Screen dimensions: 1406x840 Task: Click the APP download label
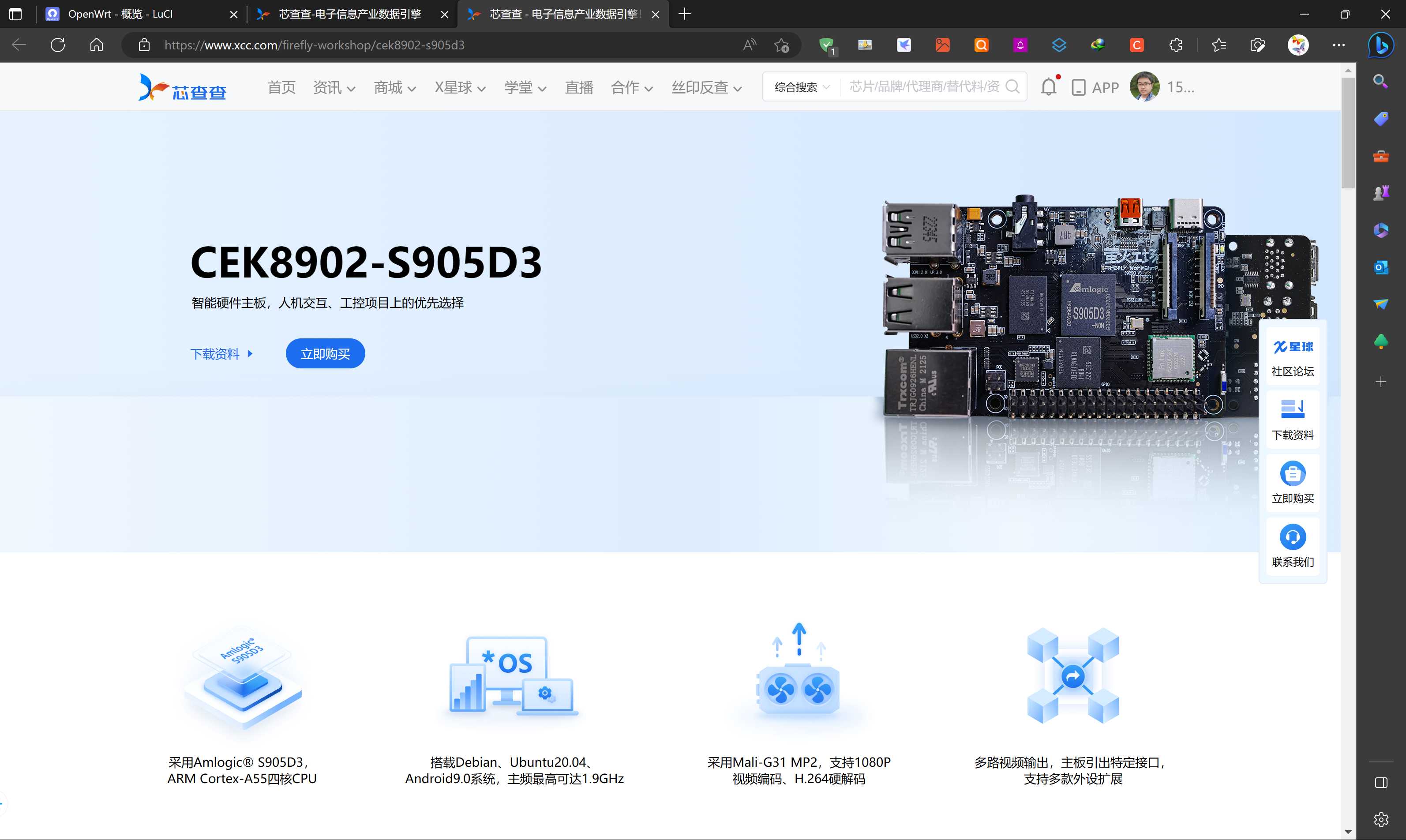coord(1105,88)
